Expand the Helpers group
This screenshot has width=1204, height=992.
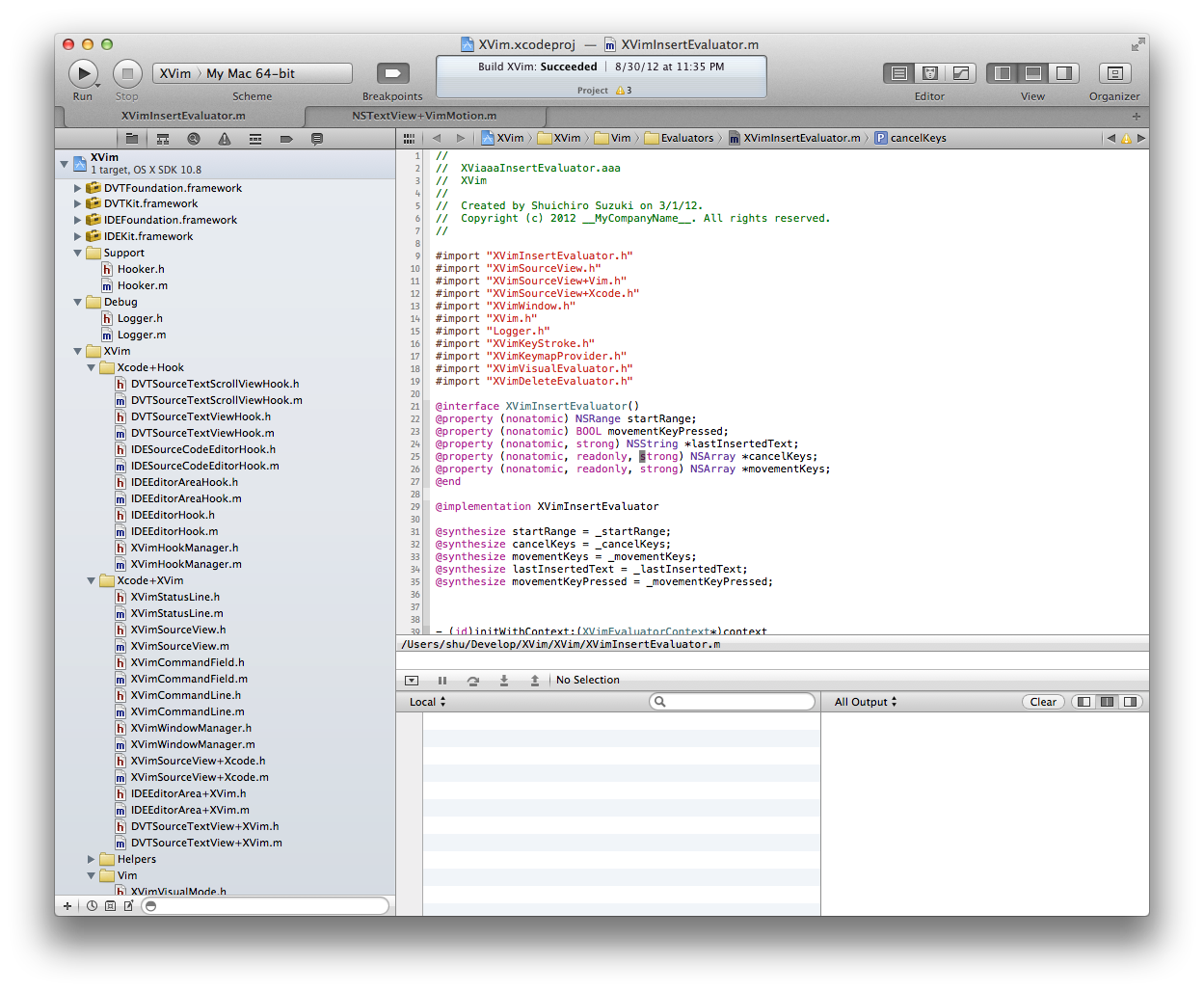pyautogui.click(x=92, y=859)
